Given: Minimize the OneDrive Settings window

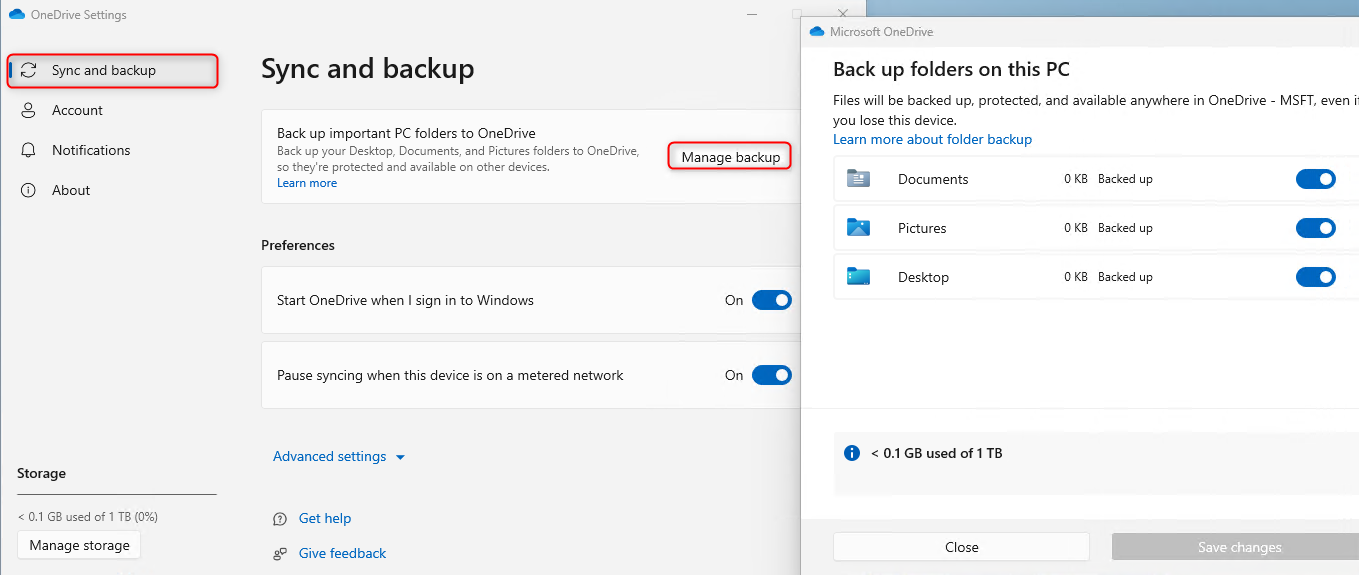Looking at the screenshot, I should coord(754,14).
